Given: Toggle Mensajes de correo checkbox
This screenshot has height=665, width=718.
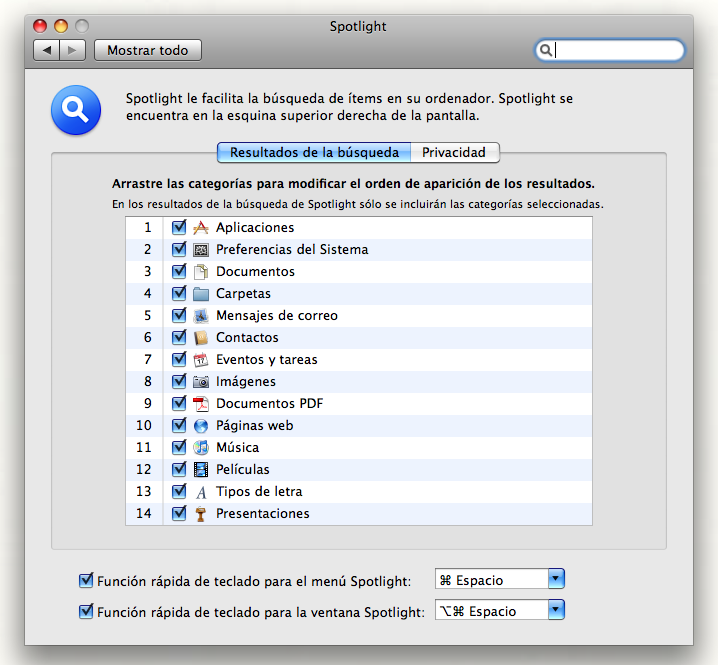Looking at the screenshot, I should 179,315.
